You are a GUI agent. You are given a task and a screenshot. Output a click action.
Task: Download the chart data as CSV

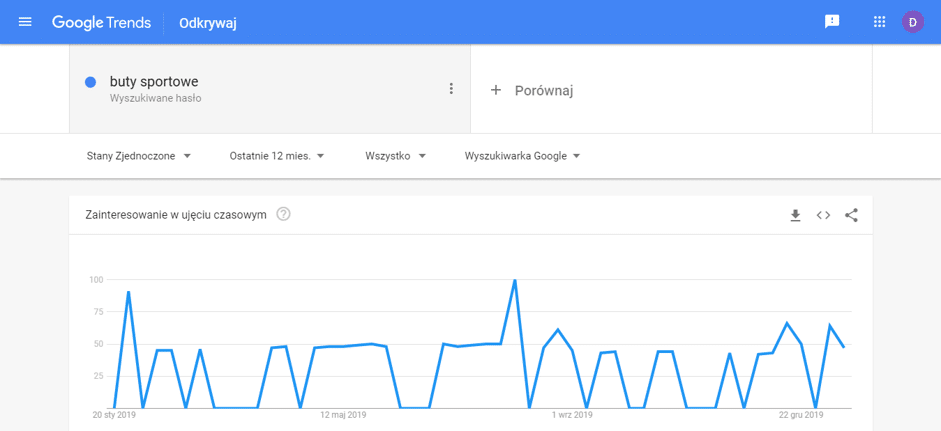[x=795, y=215]
